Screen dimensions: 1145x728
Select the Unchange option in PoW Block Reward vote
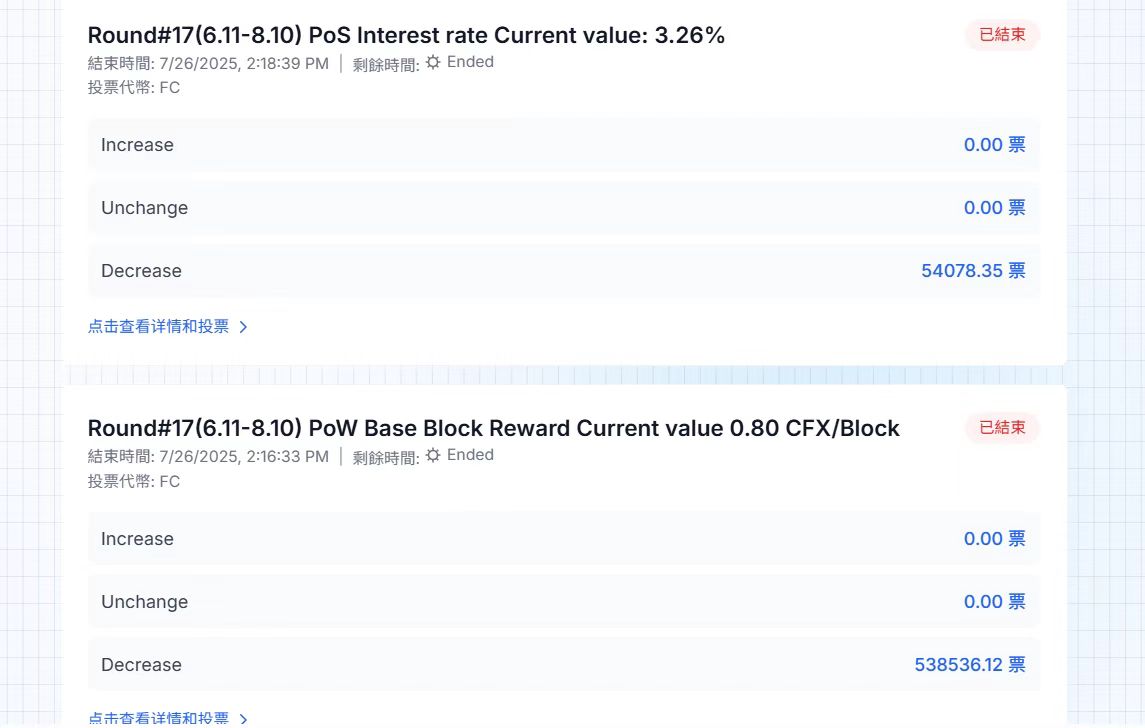(564, 601)
